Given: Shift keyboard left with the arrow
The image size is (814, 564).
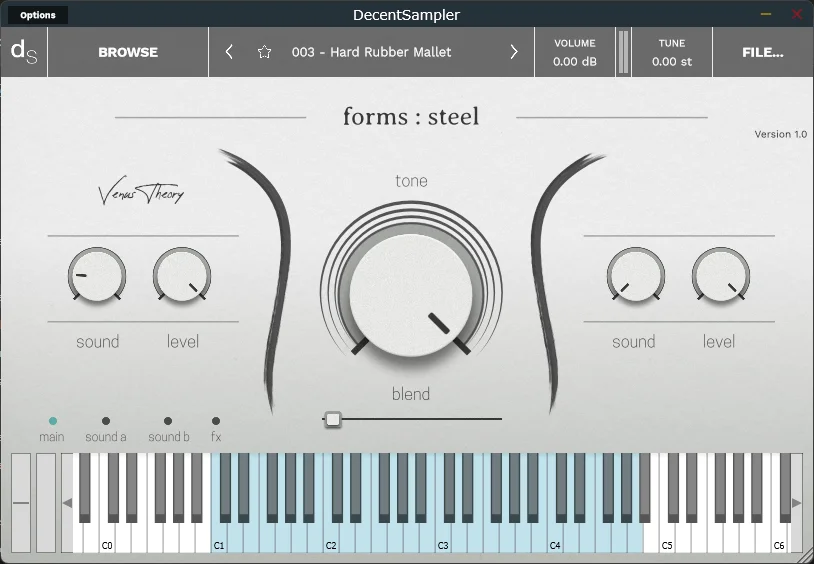Looking at the screenshot, I should point(67,503).
